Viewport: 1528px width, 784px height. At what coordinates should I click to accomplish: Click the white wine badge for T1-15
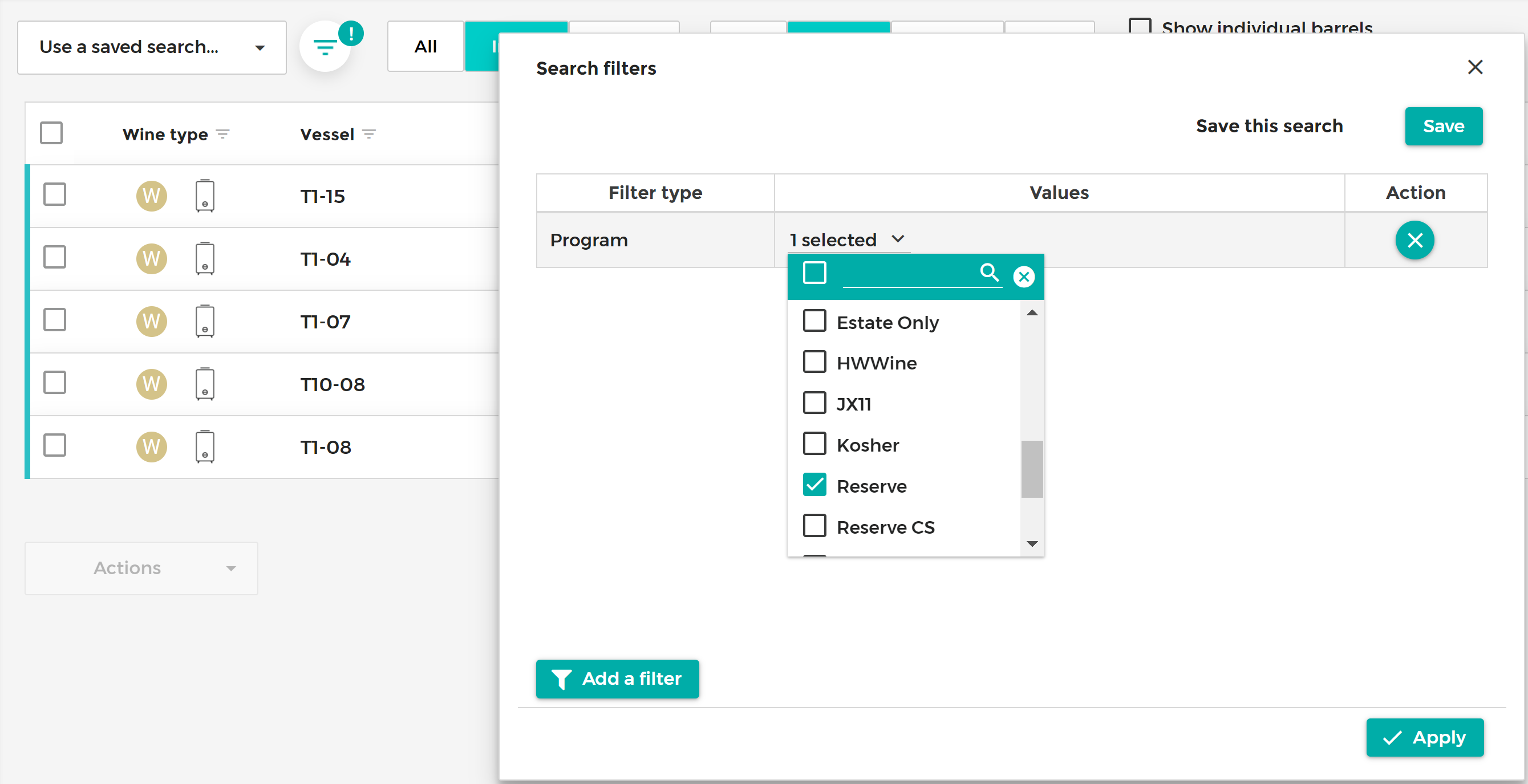151,196
